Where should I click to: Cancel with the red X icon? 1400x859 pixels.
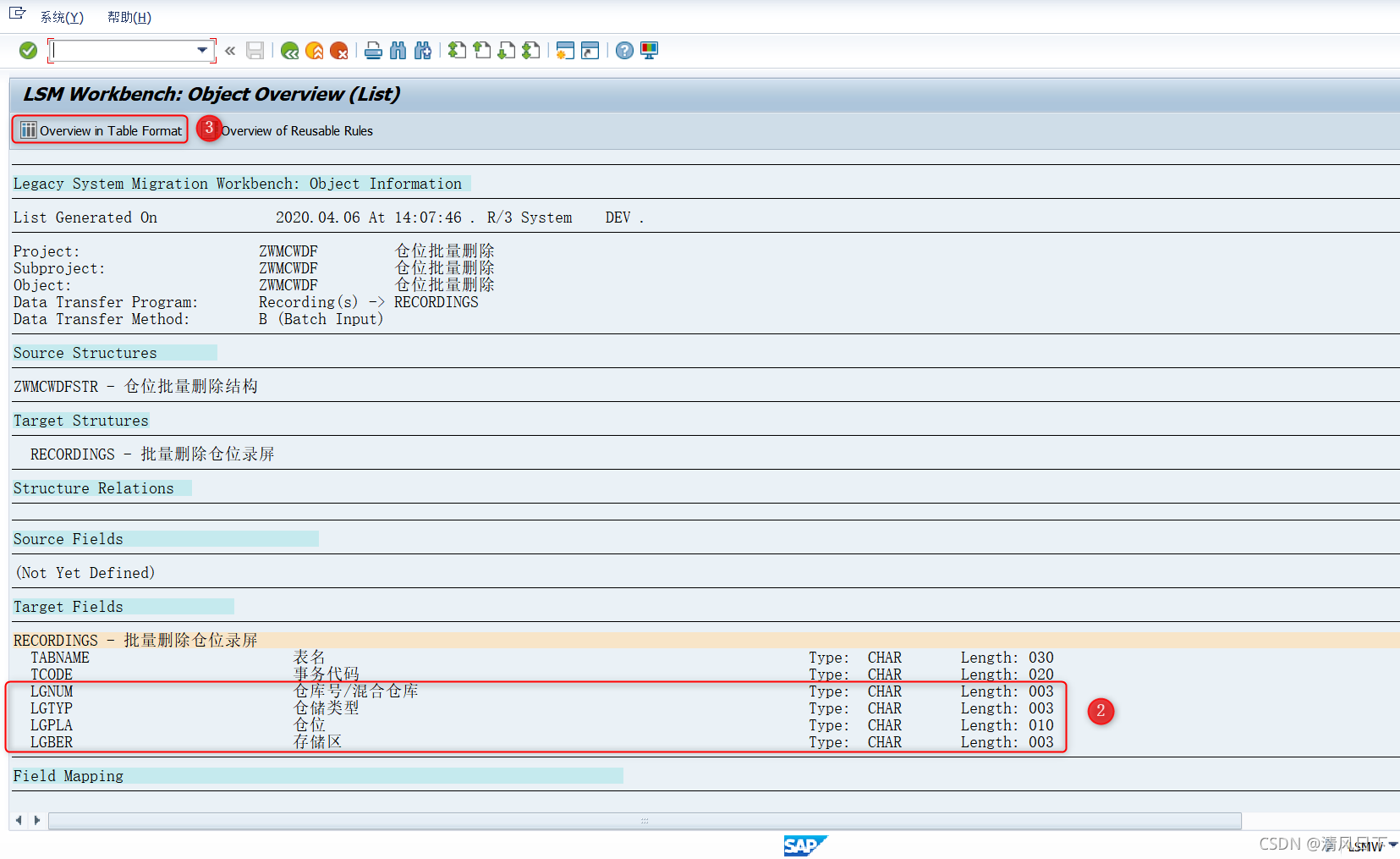339,51
